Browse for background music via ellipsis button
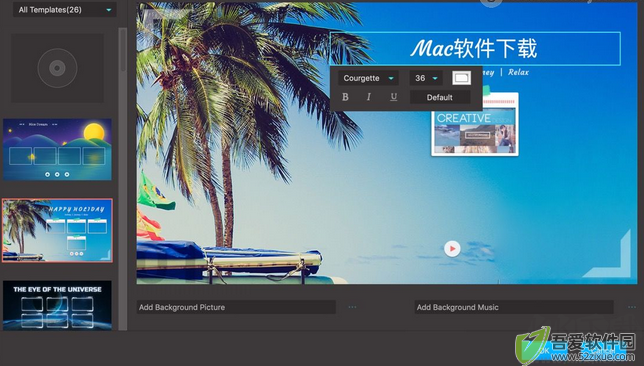Image resolution: width=644 pixels, height=366 pixels. click(x=631, y=307)
